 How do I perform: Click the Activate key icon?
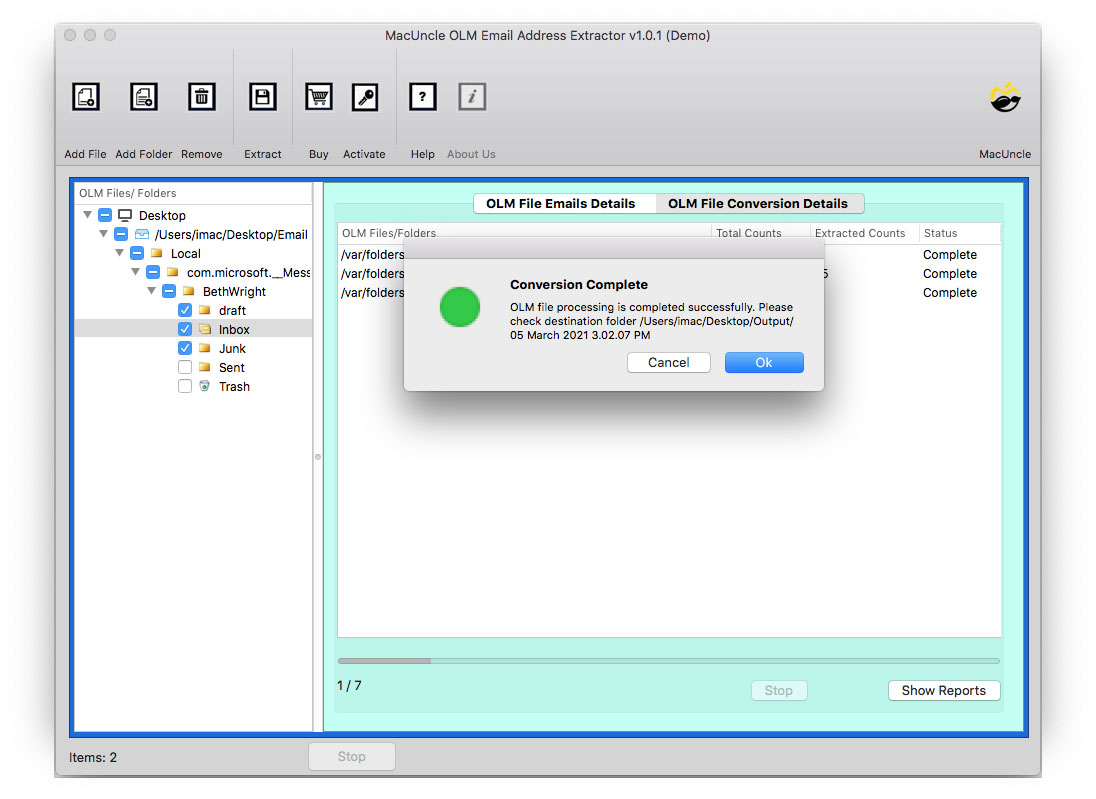pyautogui.click(x=365, y=96)
